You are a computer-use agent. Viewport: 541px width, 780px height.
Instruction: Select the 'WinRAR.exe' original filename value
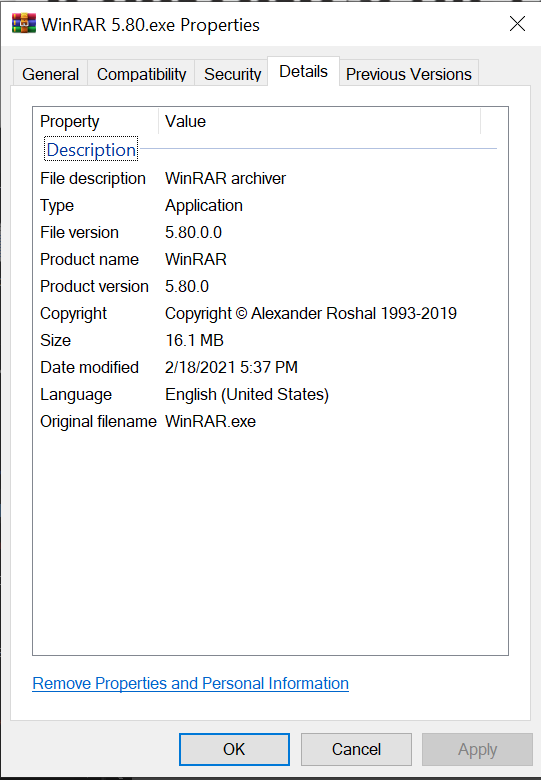[210, 421]
